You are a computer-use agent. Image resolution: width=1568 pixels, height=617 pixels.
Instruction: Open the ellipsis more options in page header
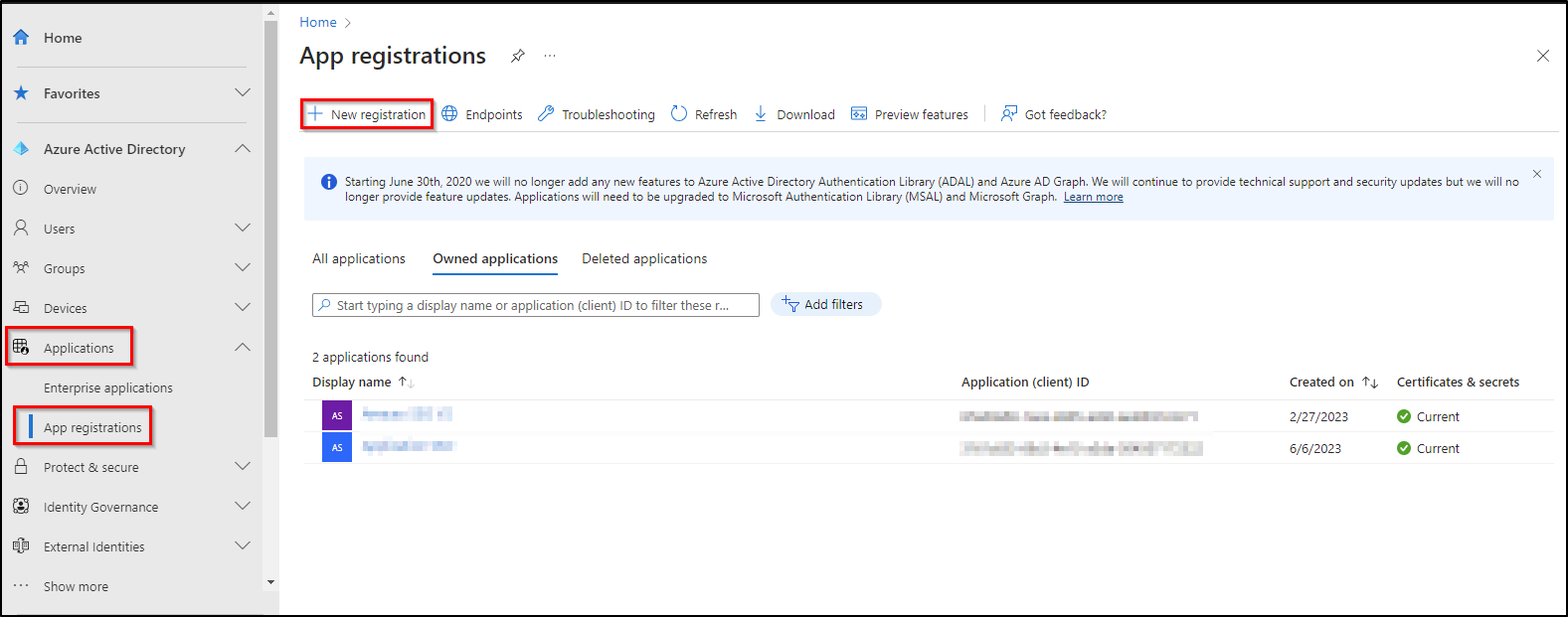550,57
